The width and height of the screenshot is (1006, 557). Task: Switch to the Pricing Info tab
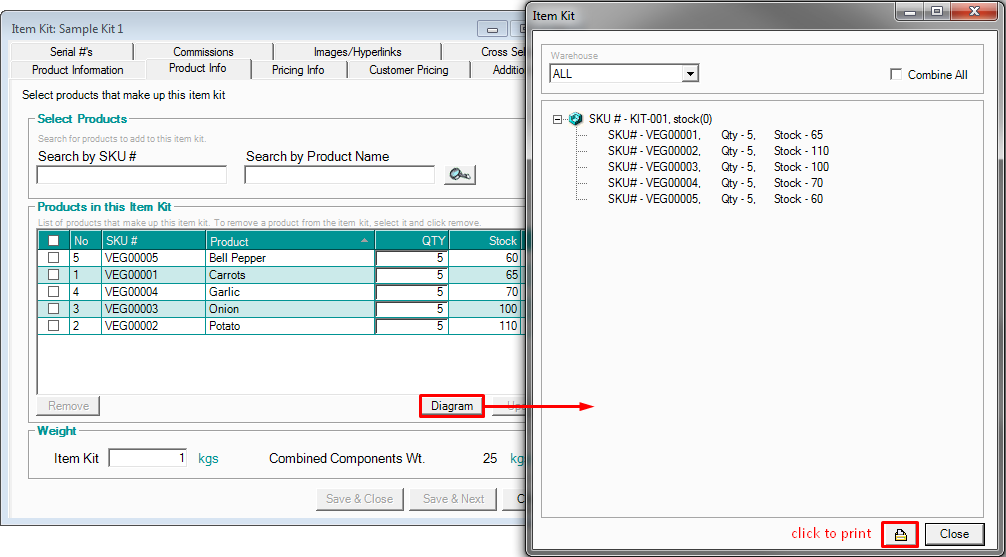tap(297, 70)
